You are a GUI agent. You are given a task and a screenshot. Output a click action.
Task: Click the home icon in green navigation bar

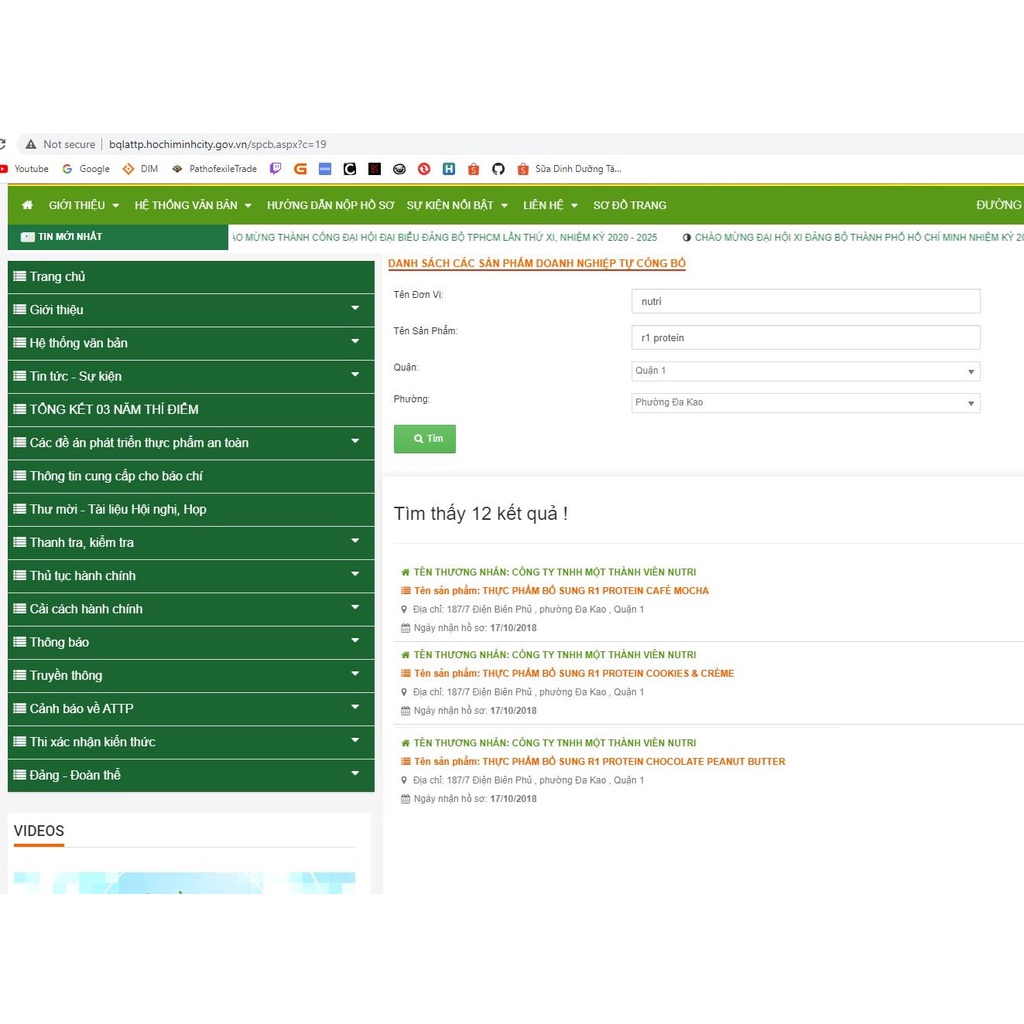click(x=27, y=205)
